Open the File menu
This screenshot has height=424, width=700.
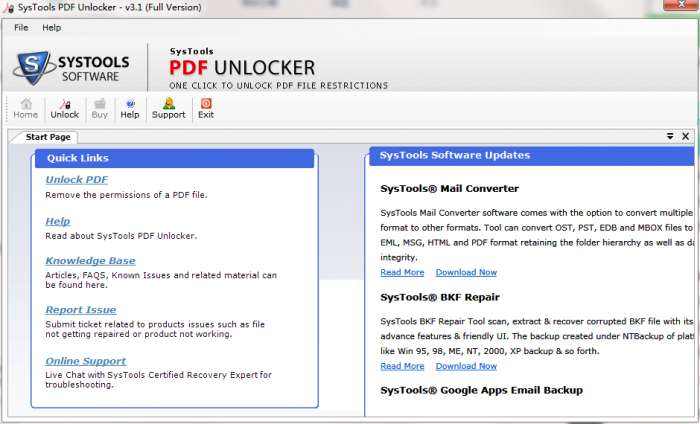coord(21,28)
